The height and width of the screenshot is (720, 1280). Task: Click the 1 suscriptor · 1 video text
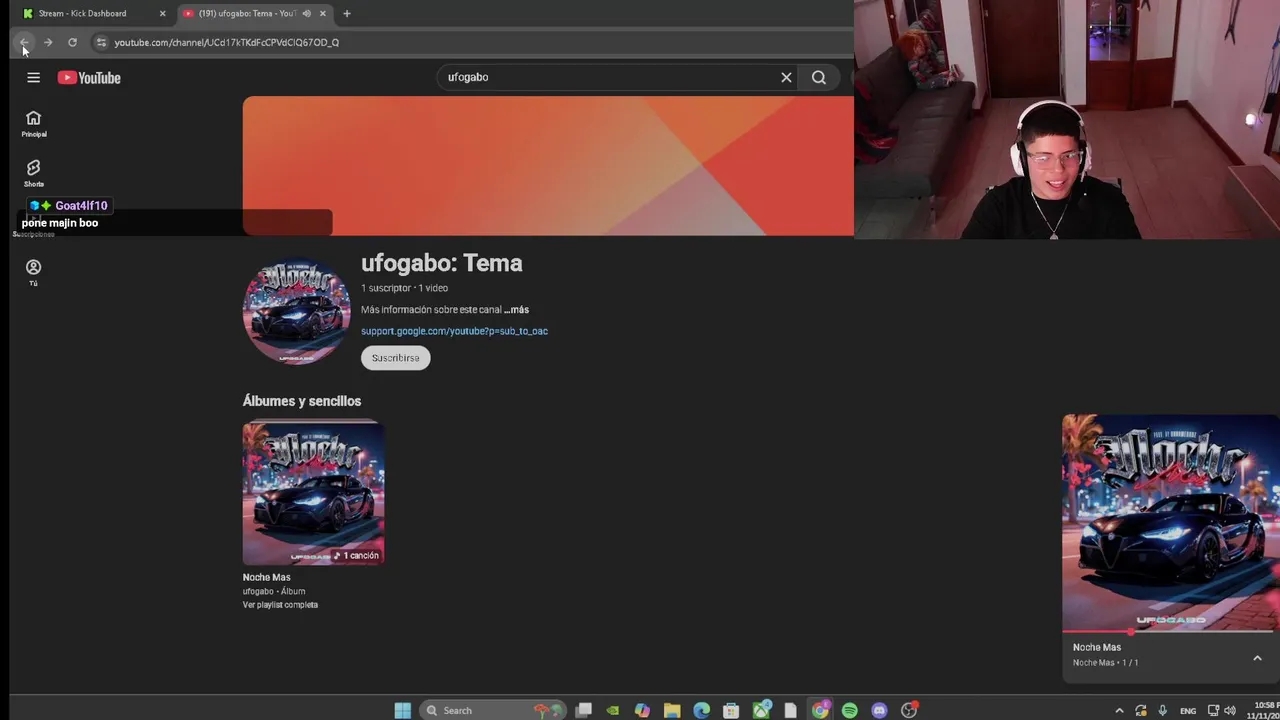click(x=404, y=288)
